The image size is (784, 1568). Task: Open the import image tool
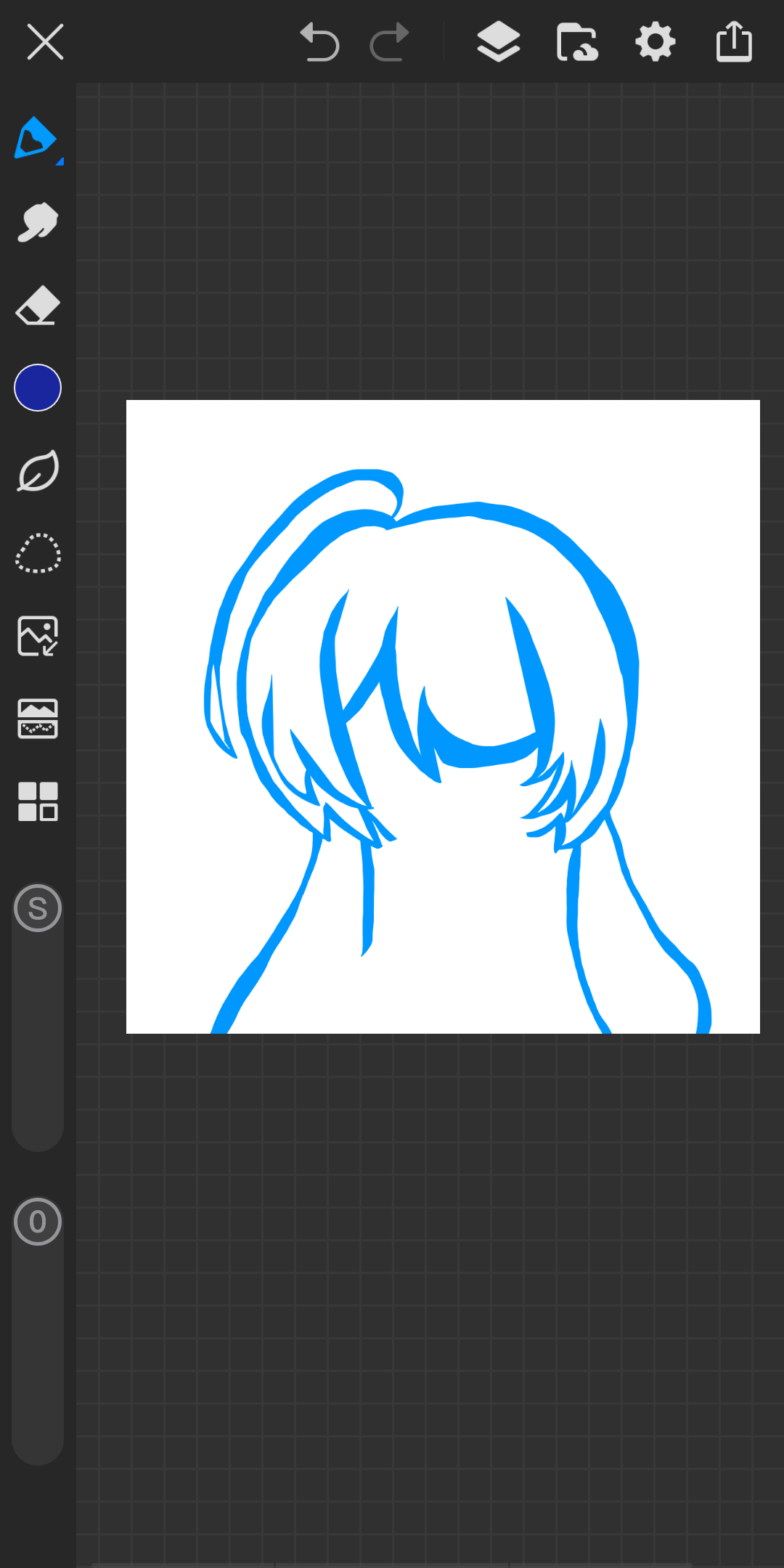pos(38,636)
